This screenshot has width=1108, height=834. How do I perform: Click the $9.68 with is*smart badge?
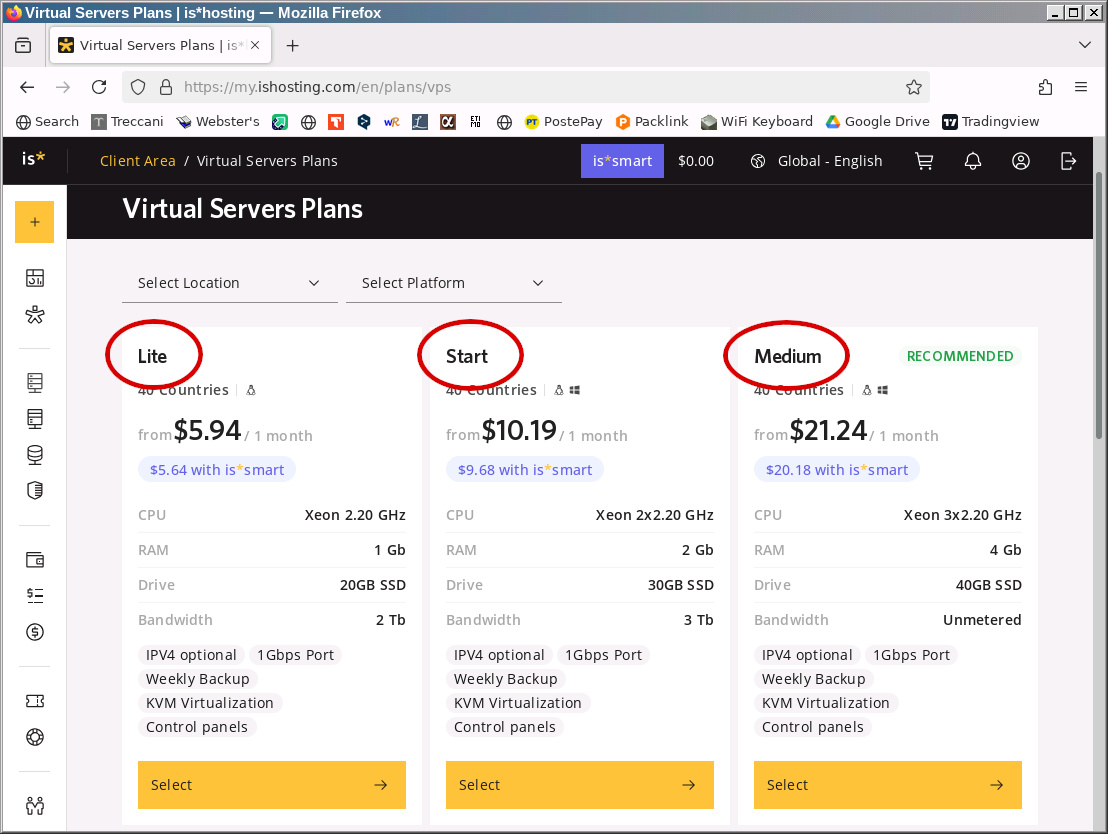tap(525, 470)
